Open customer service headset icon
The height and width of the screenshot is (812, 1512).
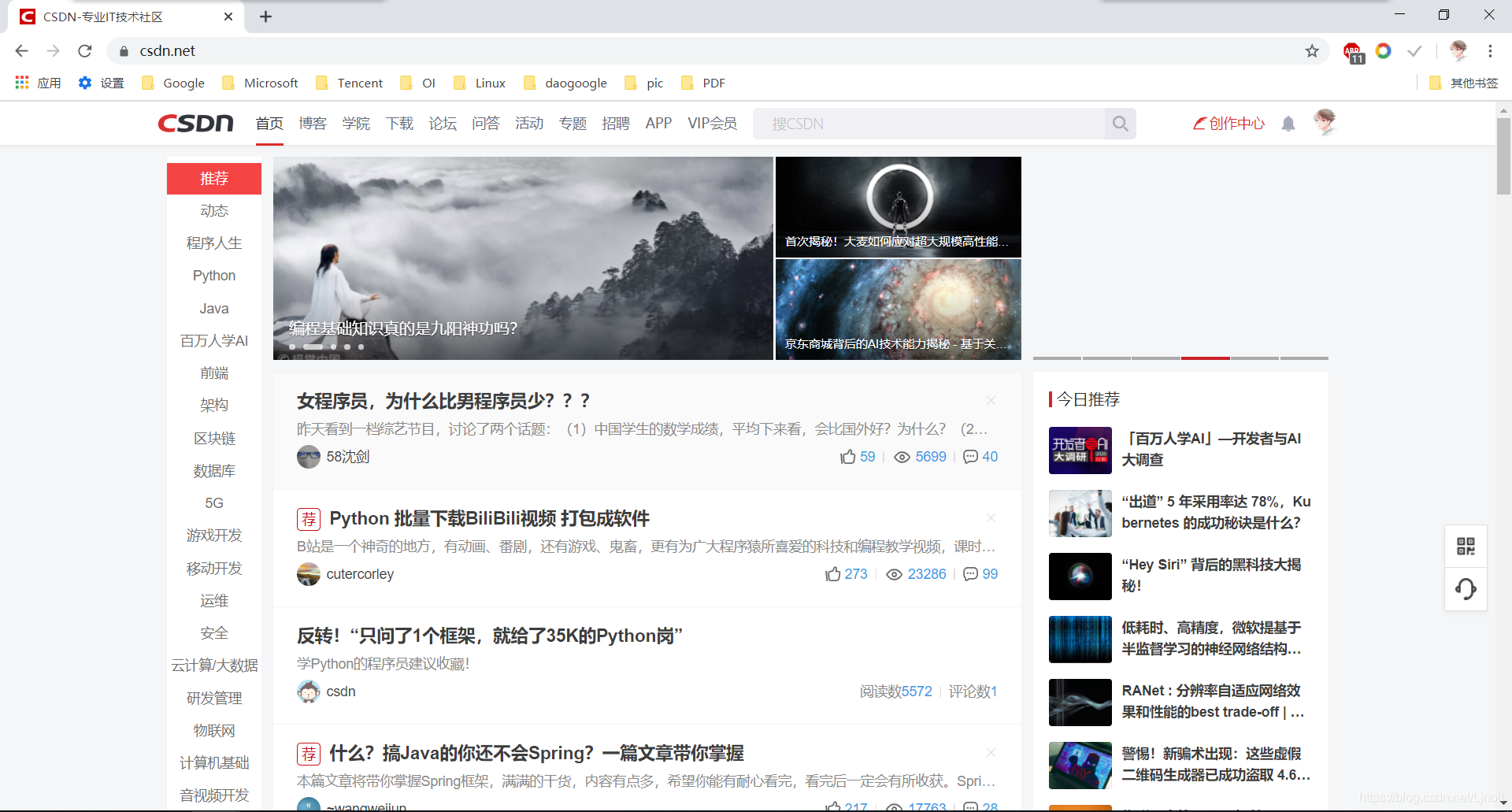coord(1466,588)
